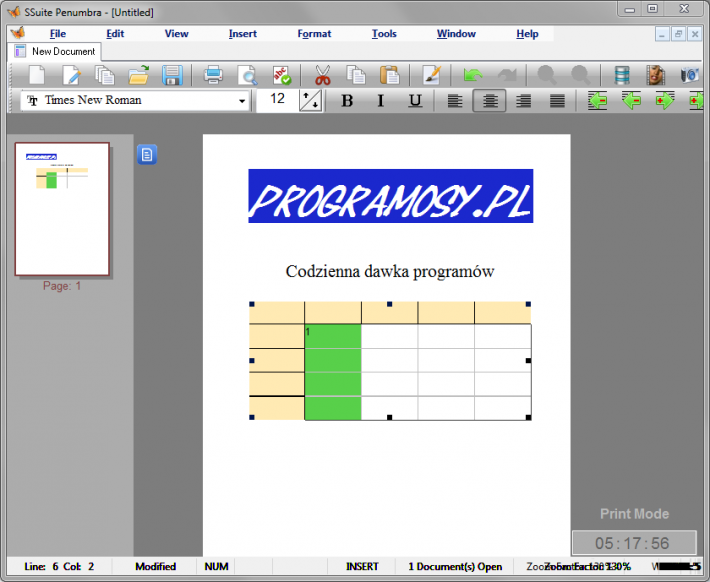The width and height of the screenshot is (710, 582).
Task: Click the second greyed magnifier zoom icon
Action: pyautogui.click(x=580, y=75)
